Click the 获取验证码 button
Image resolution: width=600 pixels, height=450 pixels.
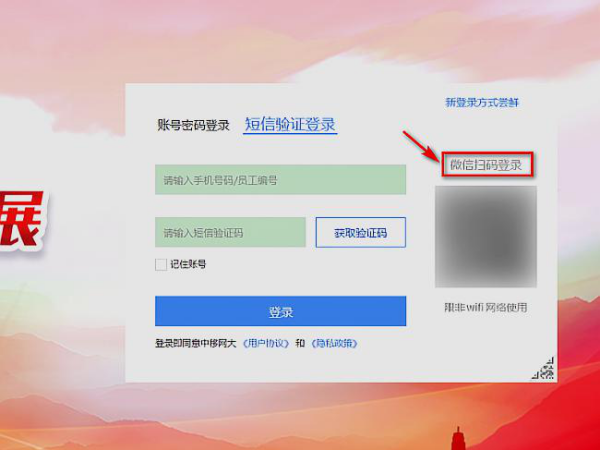(x=360, y=233)
